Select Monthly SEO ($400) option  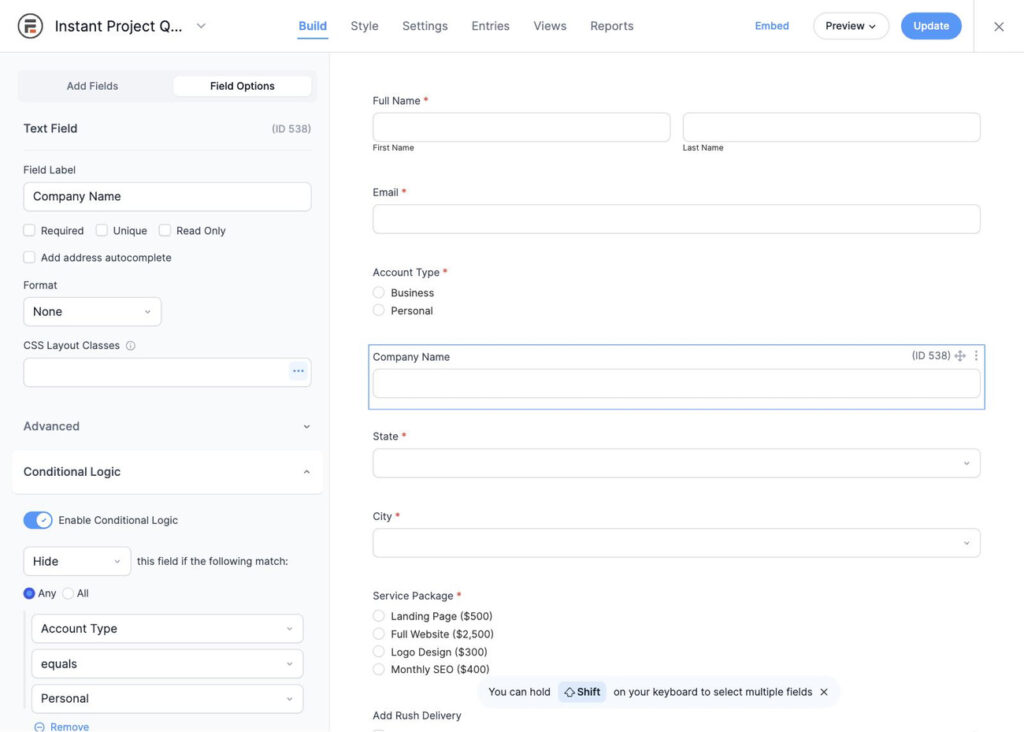[379, 669]
